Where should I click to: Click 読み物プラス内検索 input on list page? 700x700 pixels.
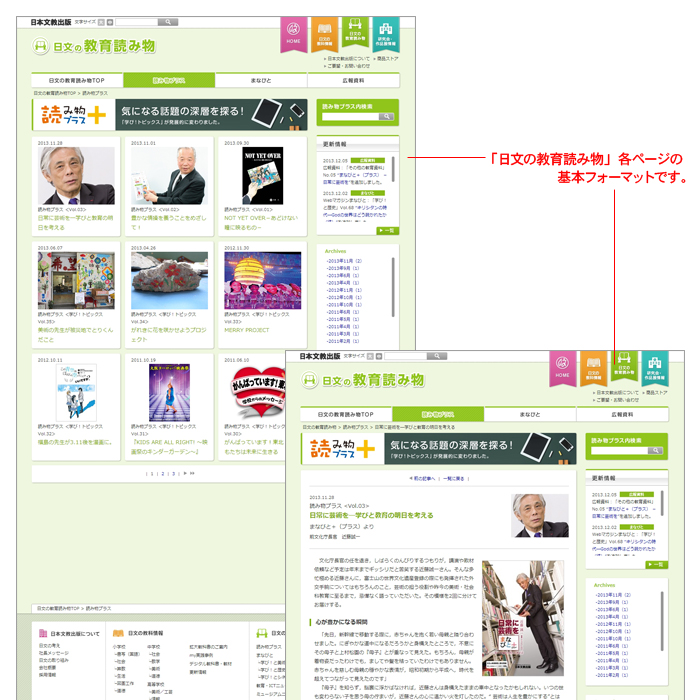[x=350, y=117]
